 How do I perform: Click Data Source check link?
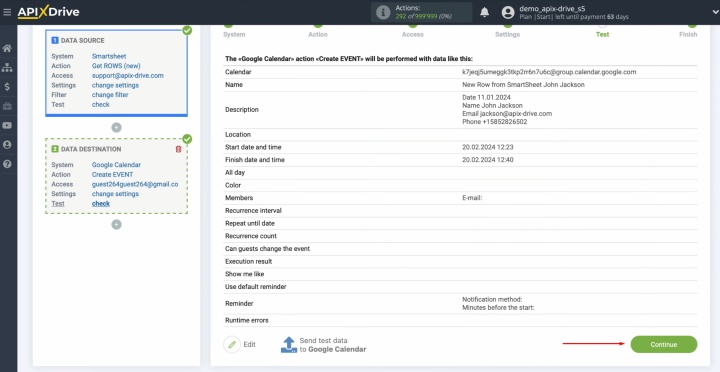point(101,105)
